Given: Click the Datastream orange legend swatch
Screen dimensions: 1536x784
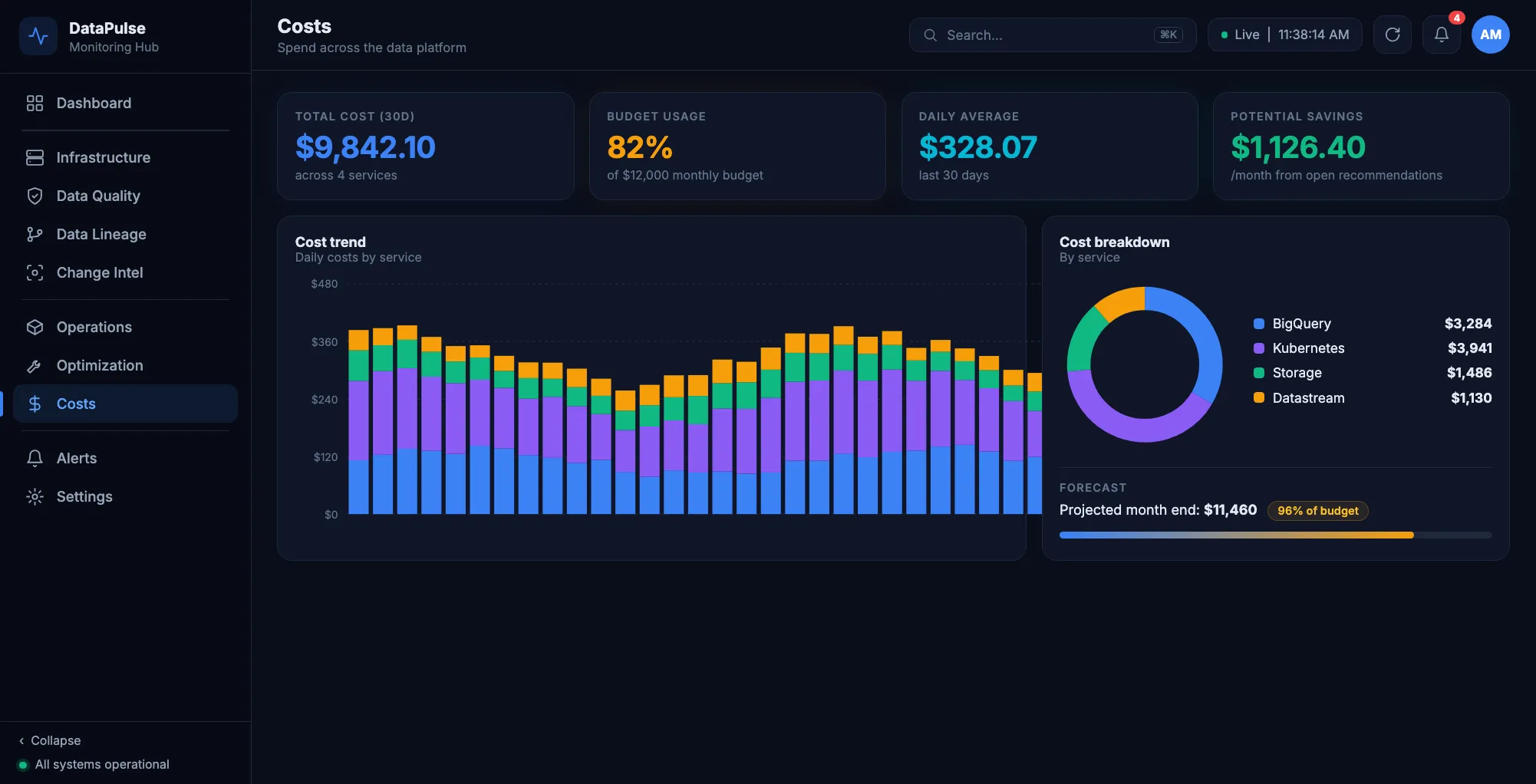Looking at the screenshot, I should (x=1258, y=397).
